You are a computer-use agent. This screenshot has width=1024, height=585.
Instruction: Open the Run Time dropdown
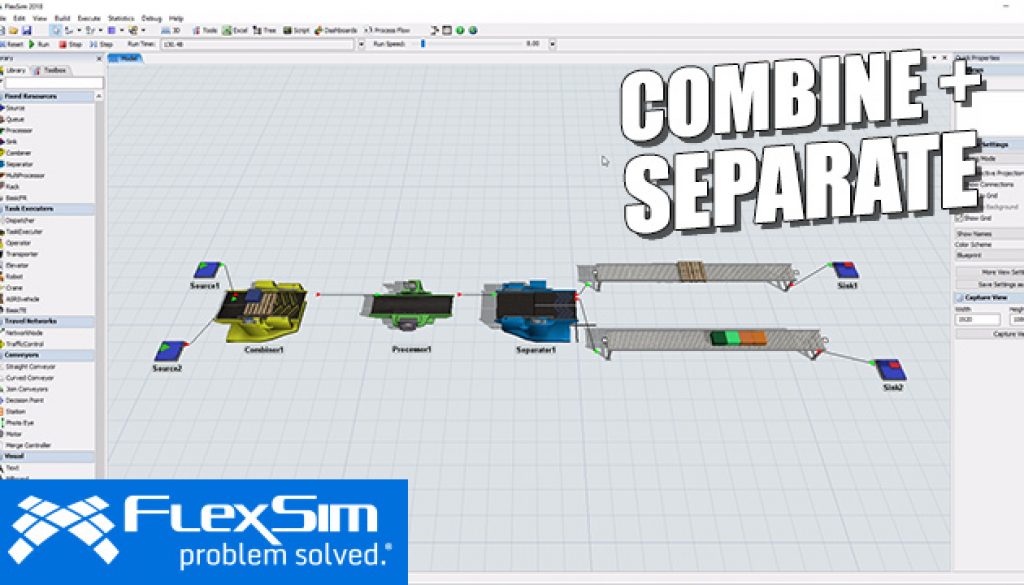pos(363,46)
